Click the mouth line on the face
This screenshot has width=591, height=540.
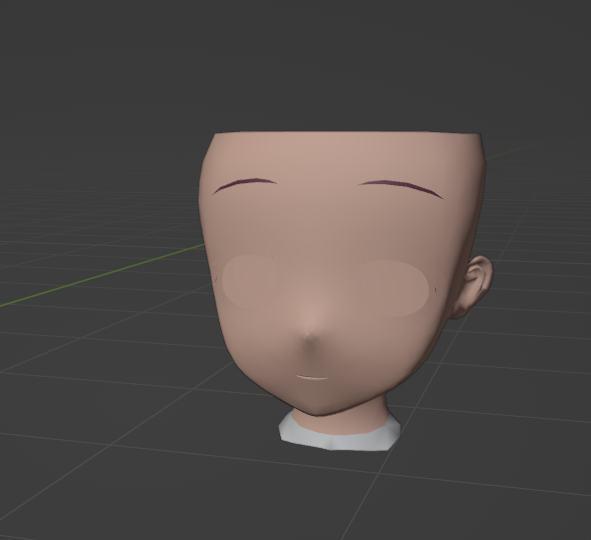[x=312, y=377]
